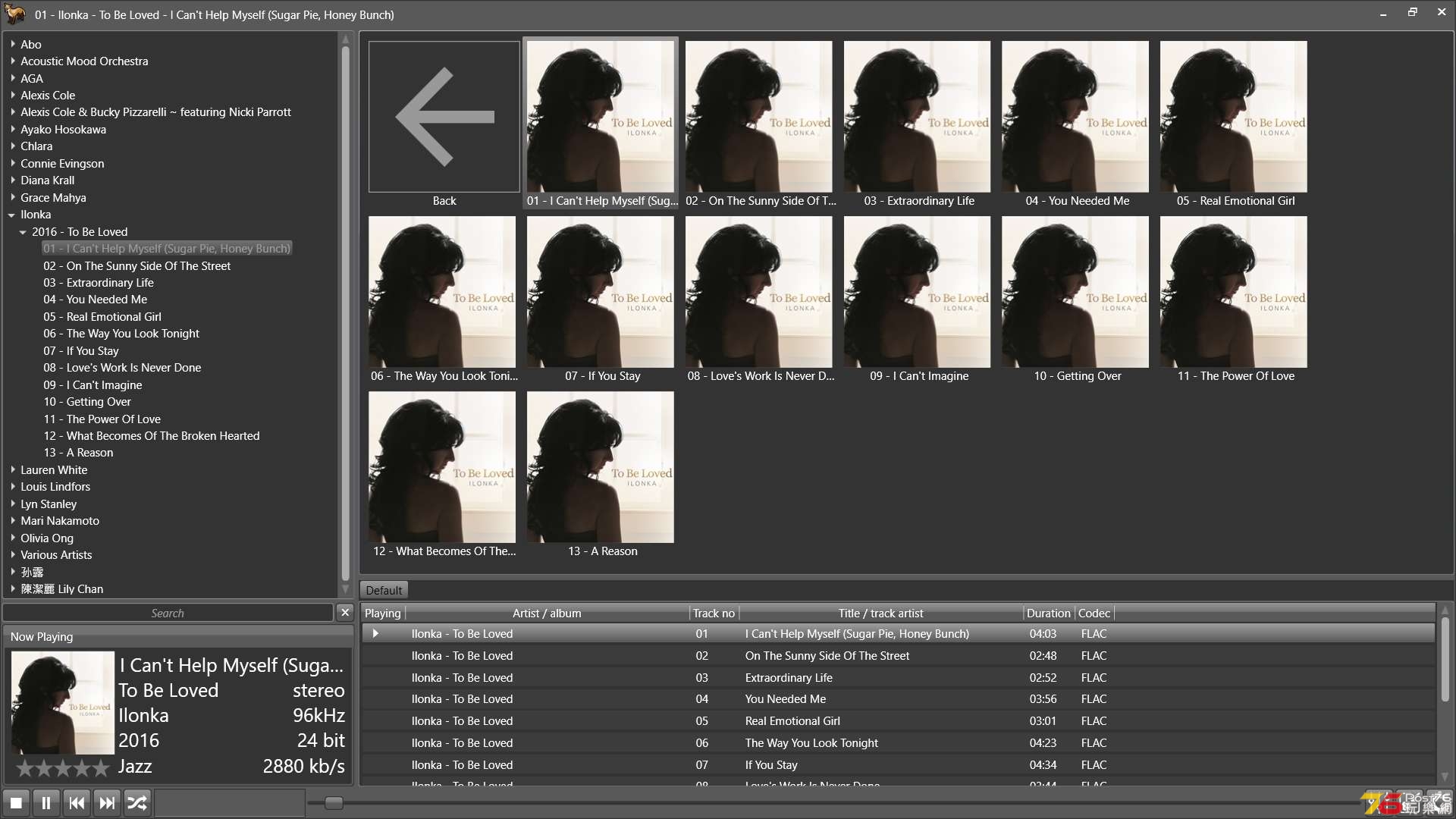Toggle shuffle playback mode
1456x819 pixels.
pyautogui.click(x=137, y=802)
